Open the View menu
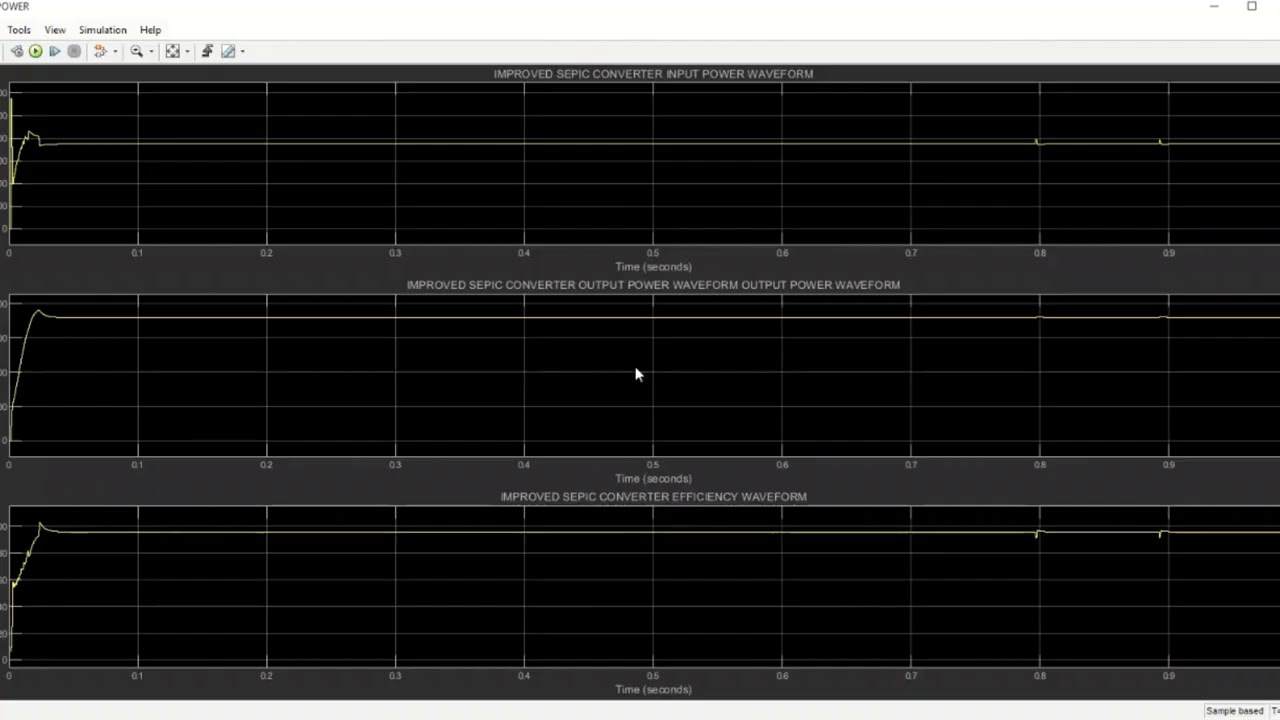Viewport: 1280px width, 720px height. pos(55,30)
